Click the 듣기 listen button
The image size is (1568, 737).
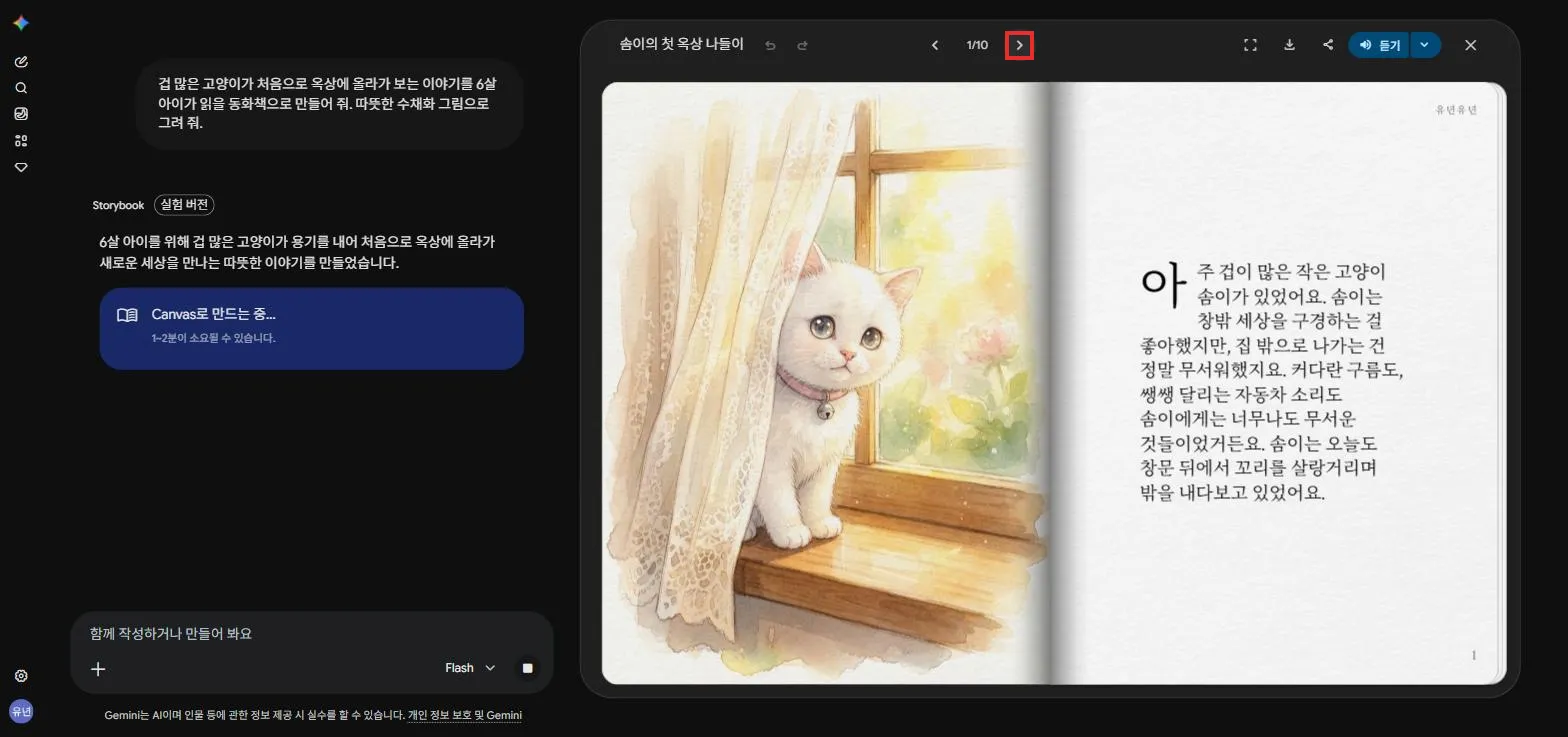tap(1379, 45)
